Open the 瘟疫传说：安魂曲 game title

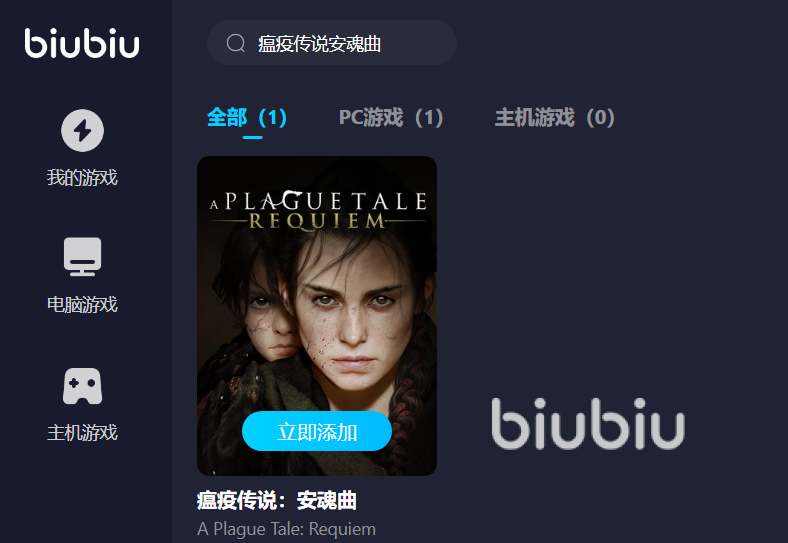click(276, 501)
